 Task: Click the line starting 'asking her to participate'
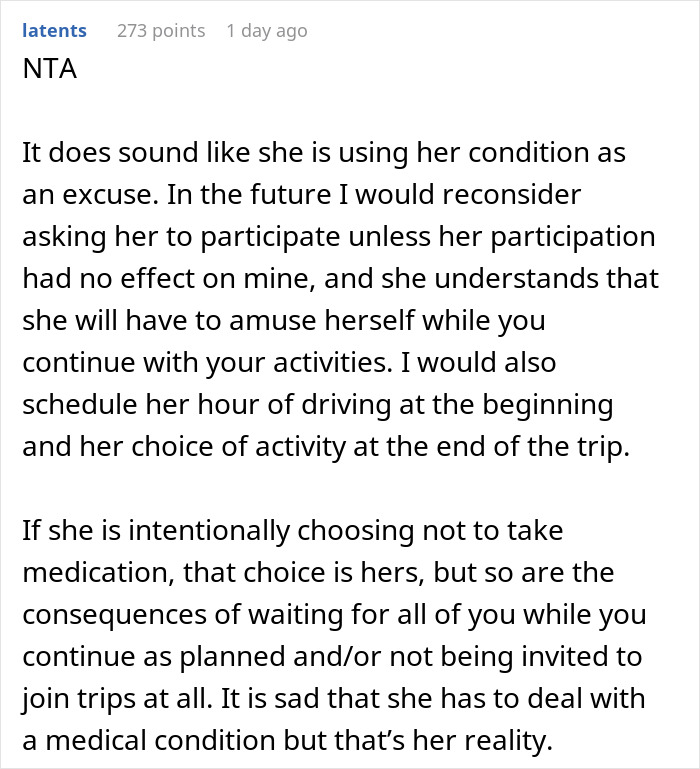point(338,236)
